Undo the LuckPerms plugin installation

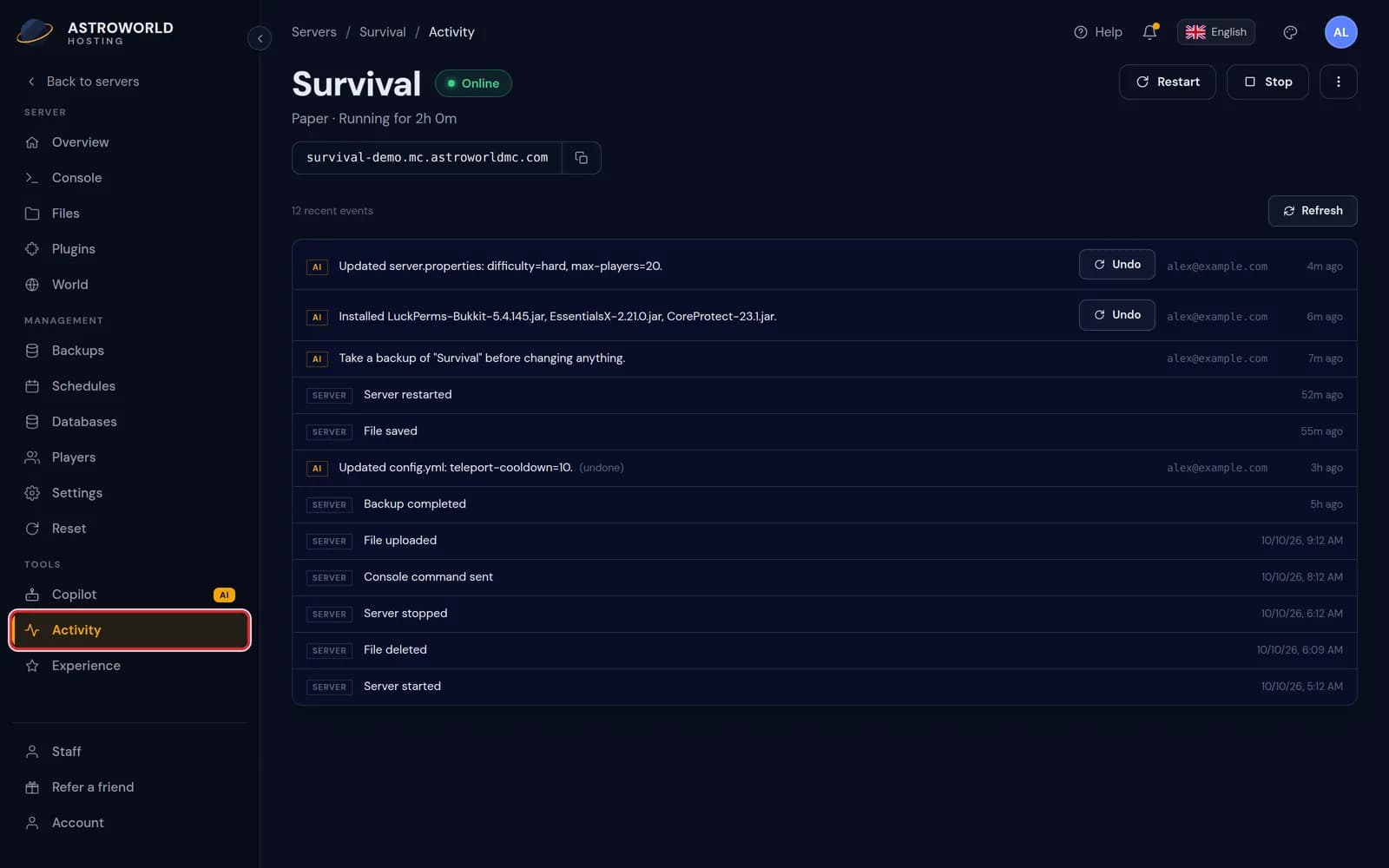coord(1116,315)
